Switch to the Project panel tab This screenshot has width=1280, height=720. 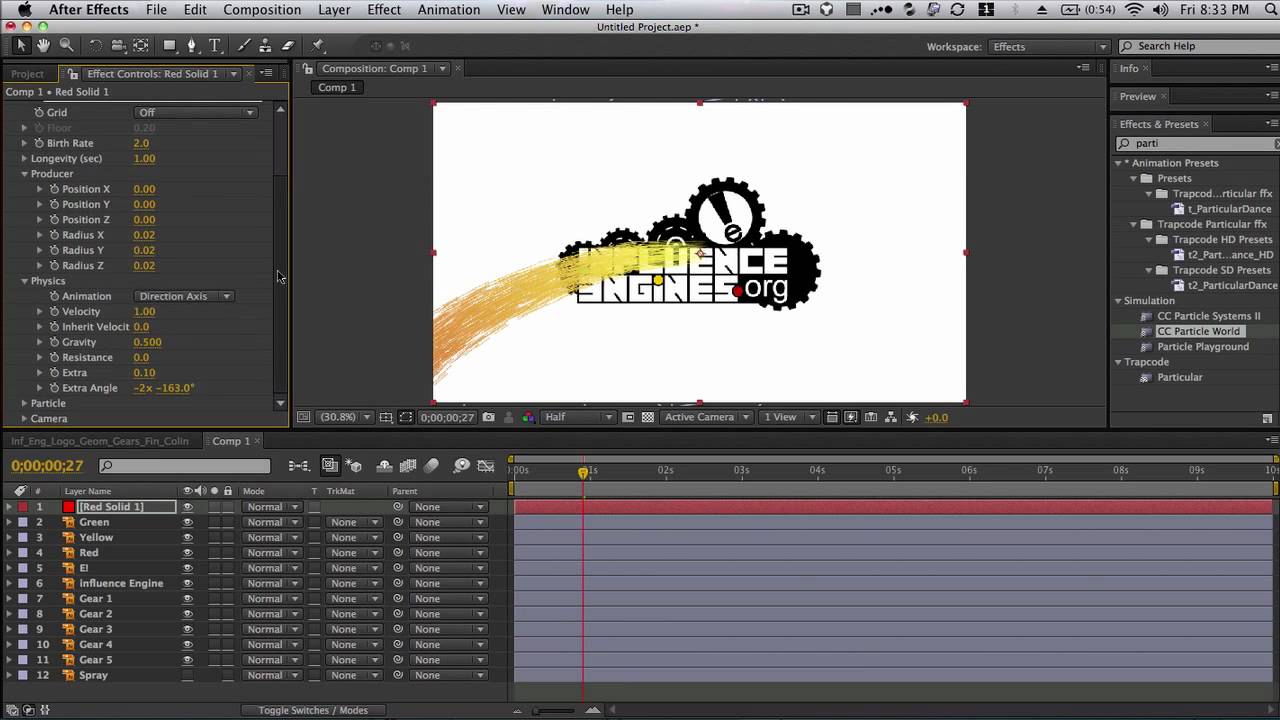[27, 74]
